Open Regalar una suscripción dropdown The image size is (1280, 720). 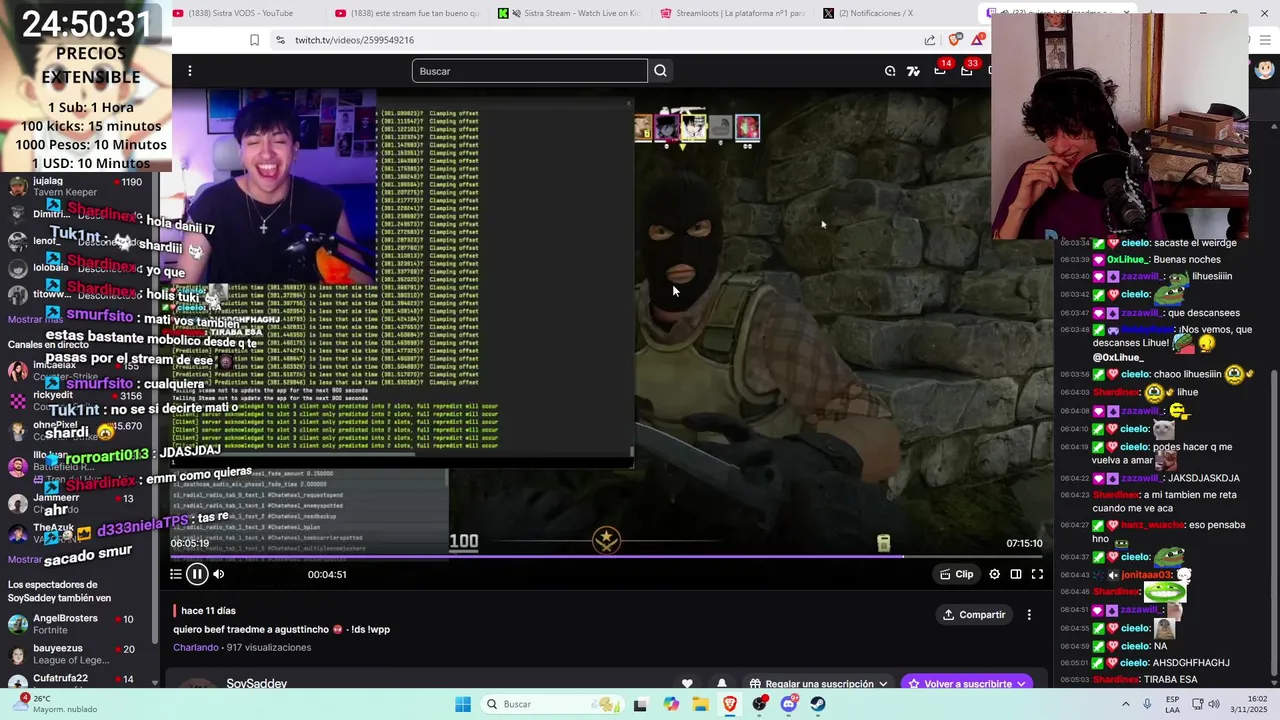[819, 684]
